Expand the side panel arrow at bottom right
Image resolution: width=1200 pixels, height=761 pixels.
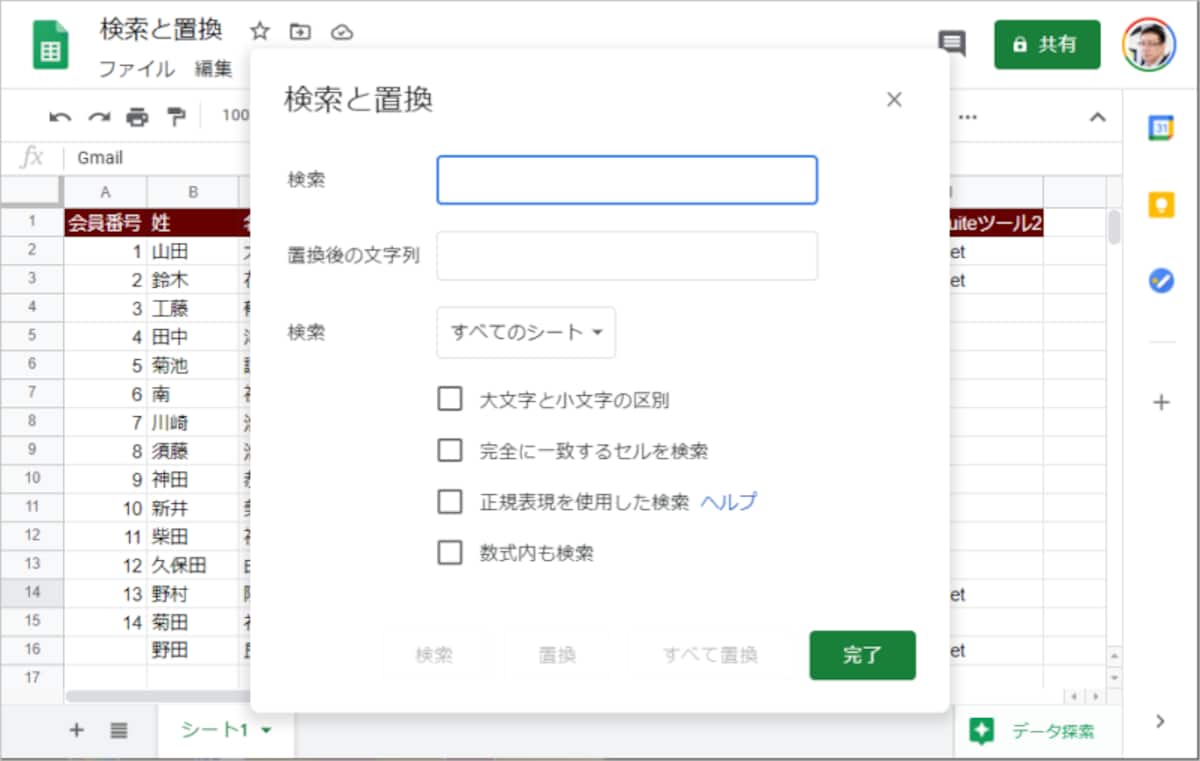1160,720
